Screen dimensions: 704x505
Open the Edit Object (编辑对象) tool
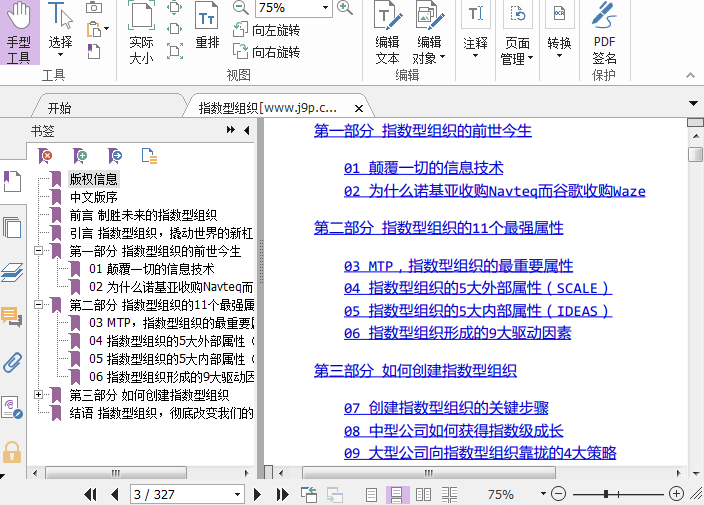click(x=429, y=33)
